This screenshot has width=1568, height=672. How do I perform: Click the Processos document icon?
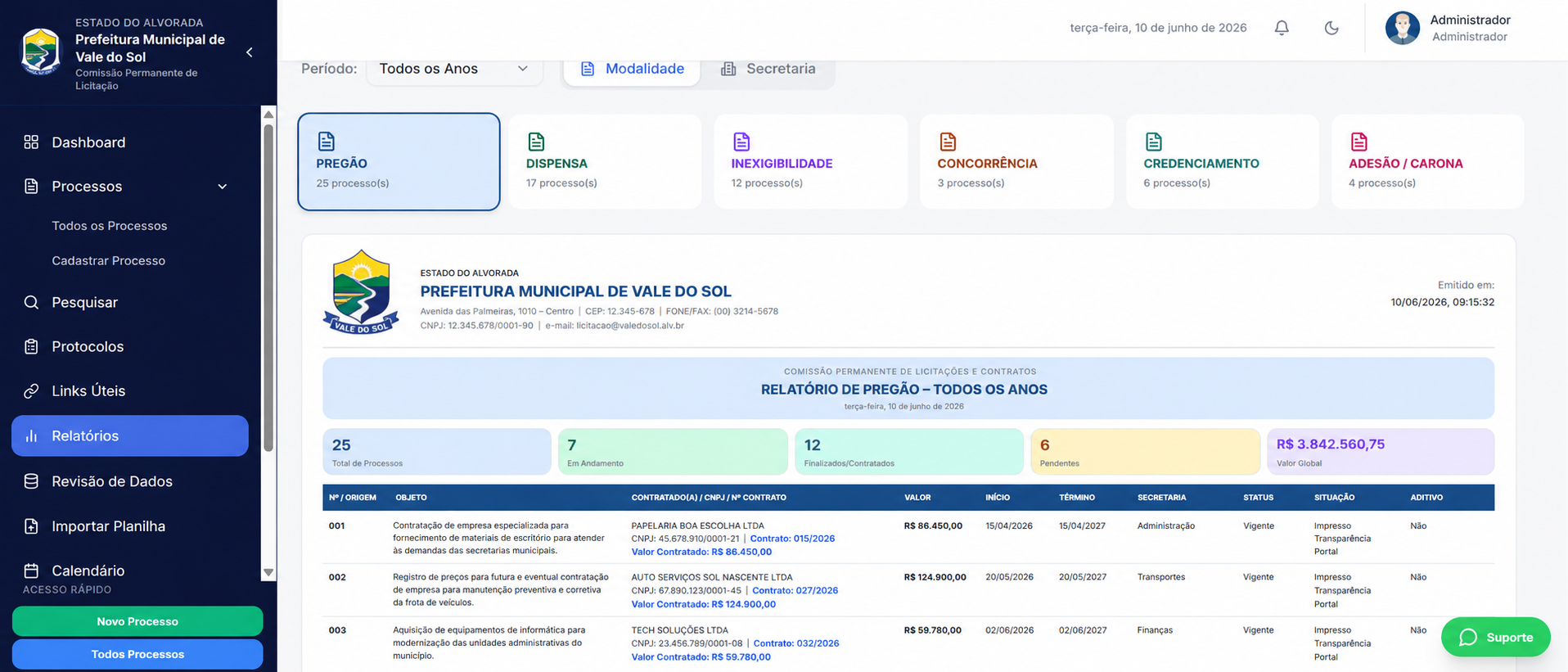click(31, 187)
